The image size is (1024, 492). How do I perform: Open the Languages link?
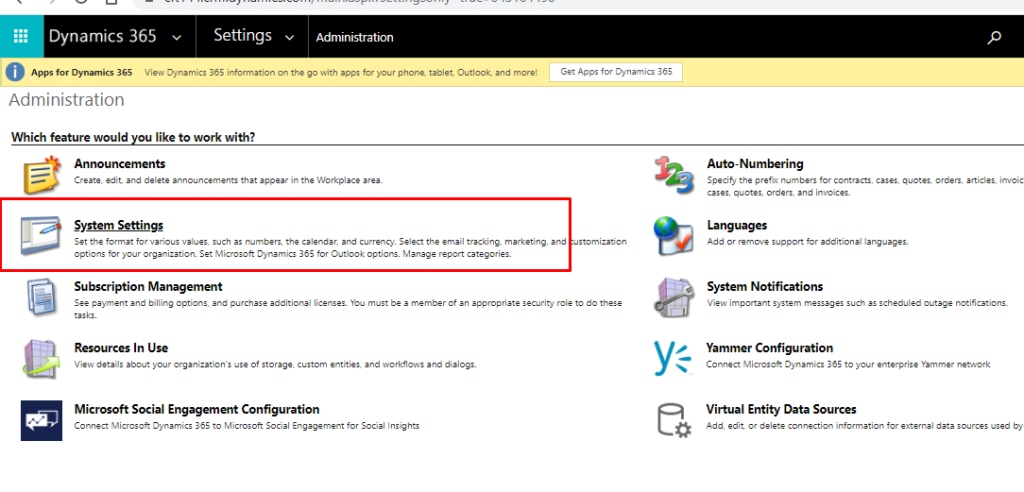coord(737,225)
